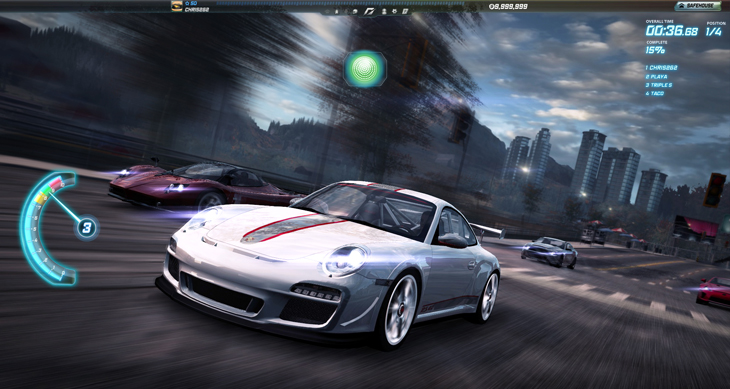The height and width of the screenshot is (389, 730).
Task: Click the position 1/4 readout
Action: click(x=714, y=31)
